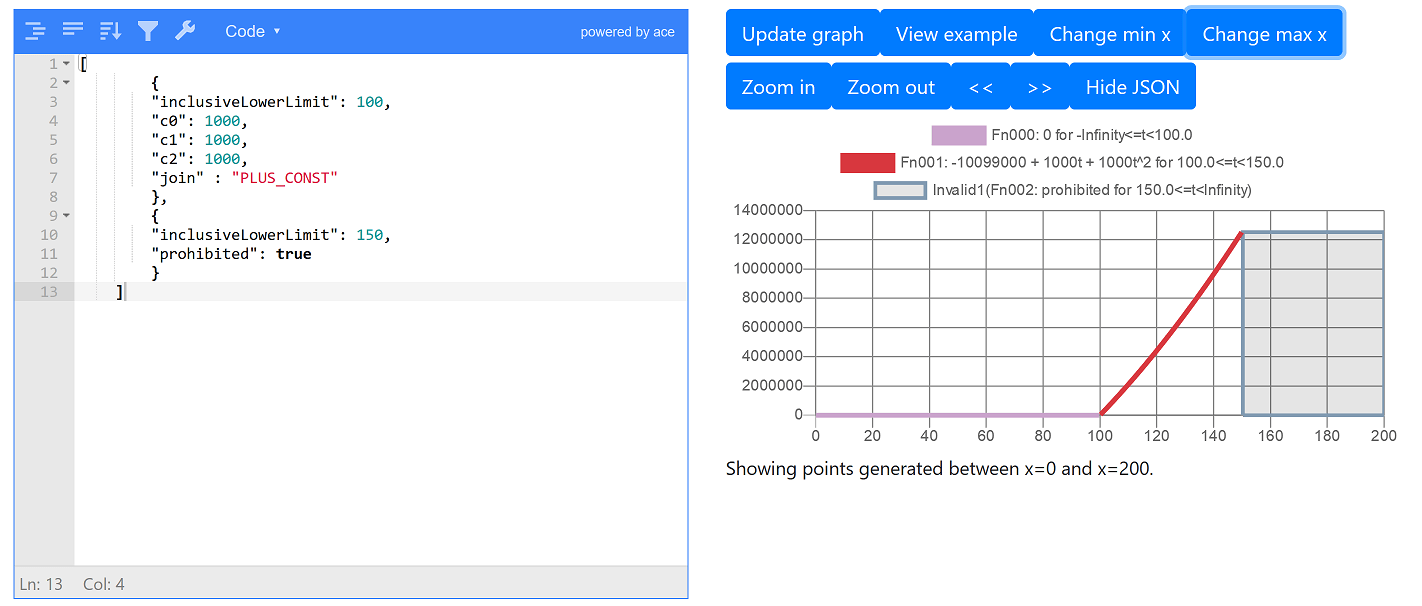The height and width of the screenshot is (606, 1422).
Task: Click the format JSON icon in editor toolbar
Action: click(35, 31)
